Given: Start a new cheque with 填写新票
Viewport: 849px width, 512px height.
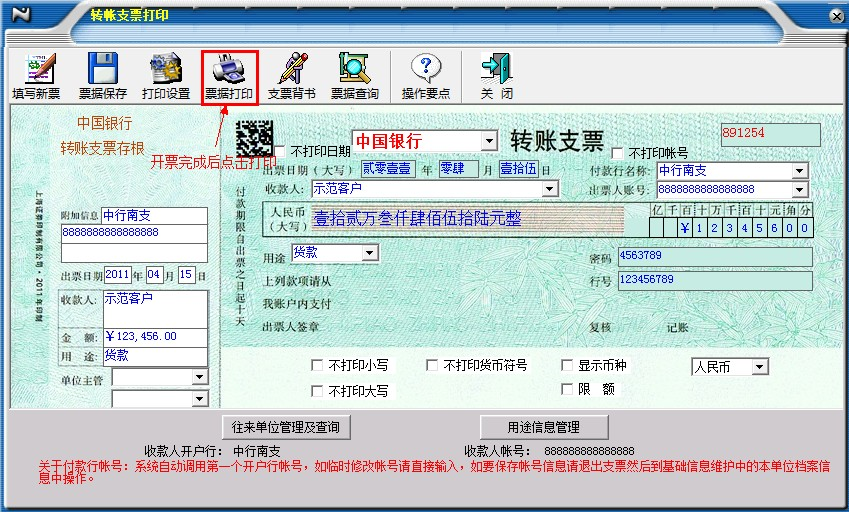Looking at the screenshot, I should (x=36, y=77).
